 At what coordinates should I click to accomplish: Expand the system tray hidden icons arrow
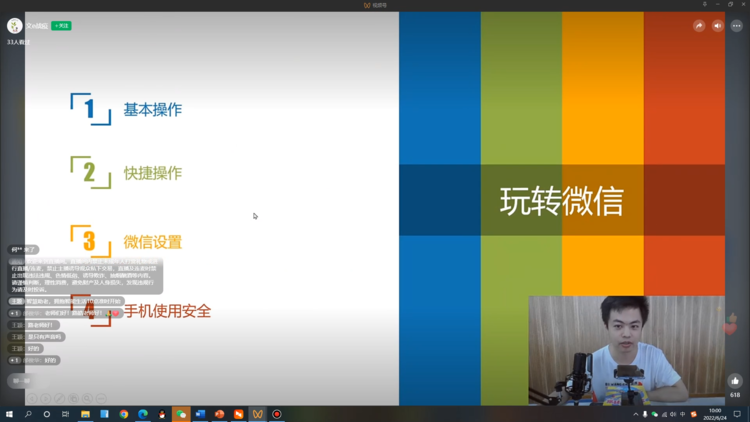(636, 414)
